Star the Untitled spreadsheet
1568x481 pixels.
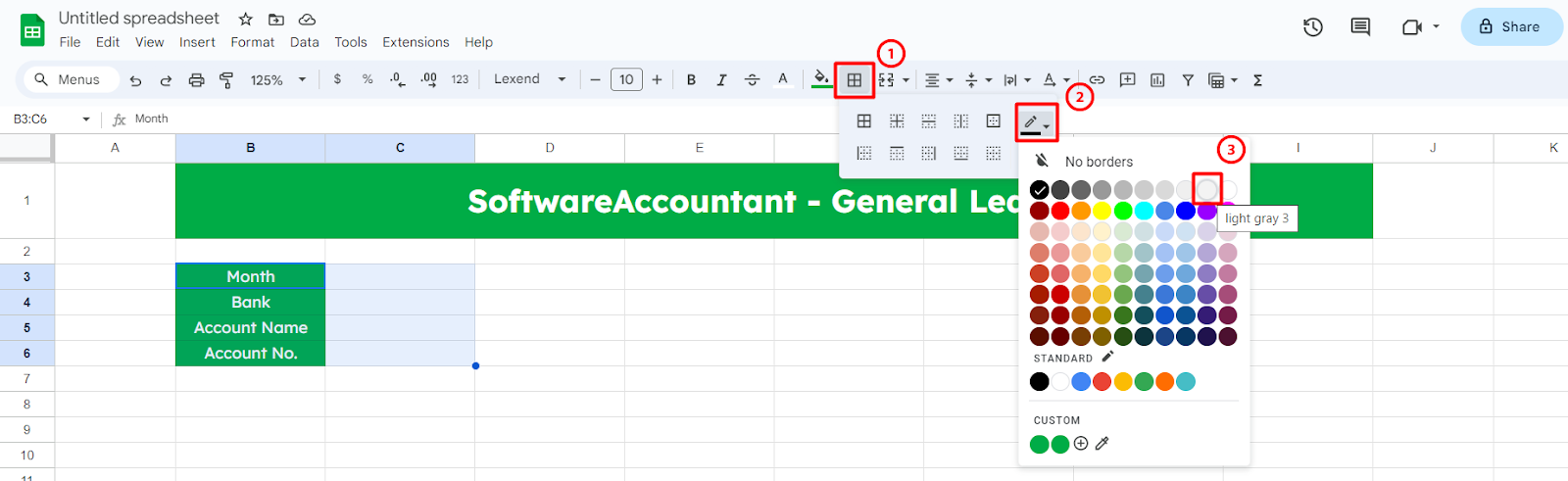[246, 19]
